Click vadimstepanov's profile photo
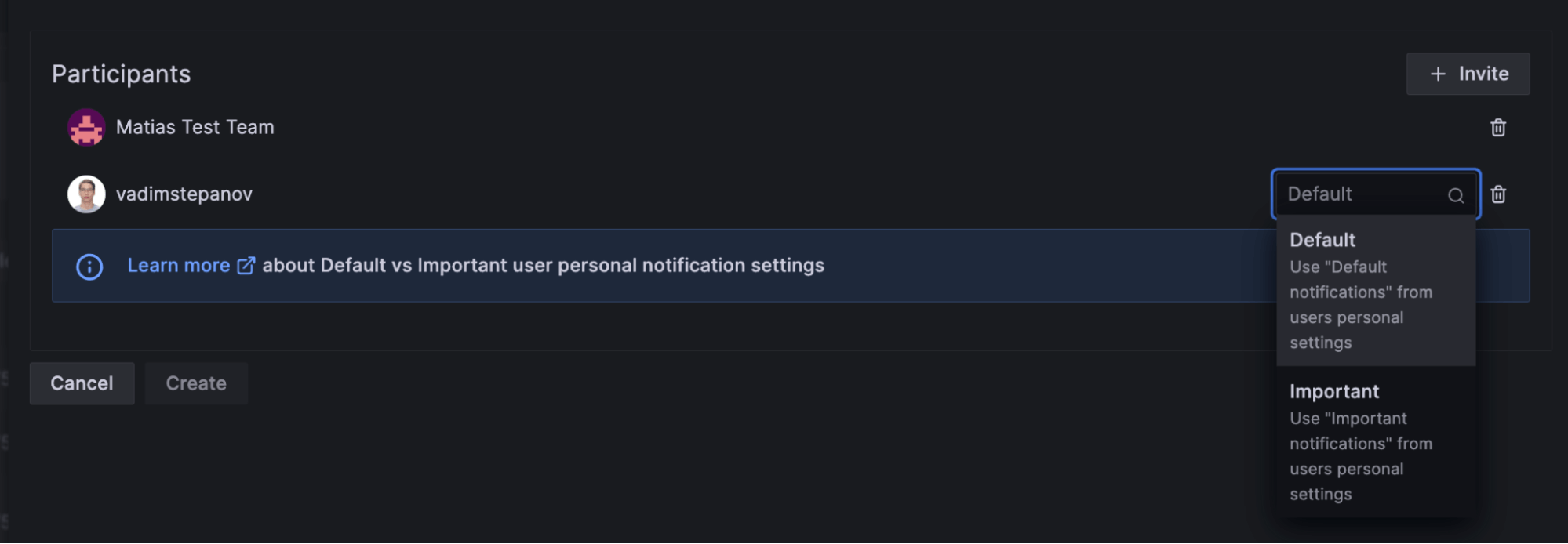The height and width of the screenshot is (544, 1568). 86,194
